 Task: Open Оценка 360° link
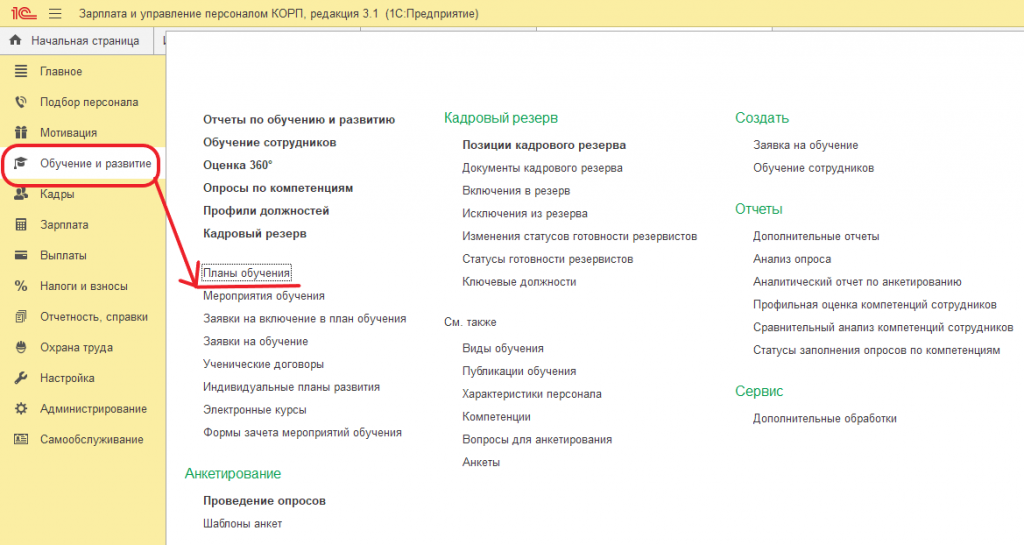(x=238, y=165)
